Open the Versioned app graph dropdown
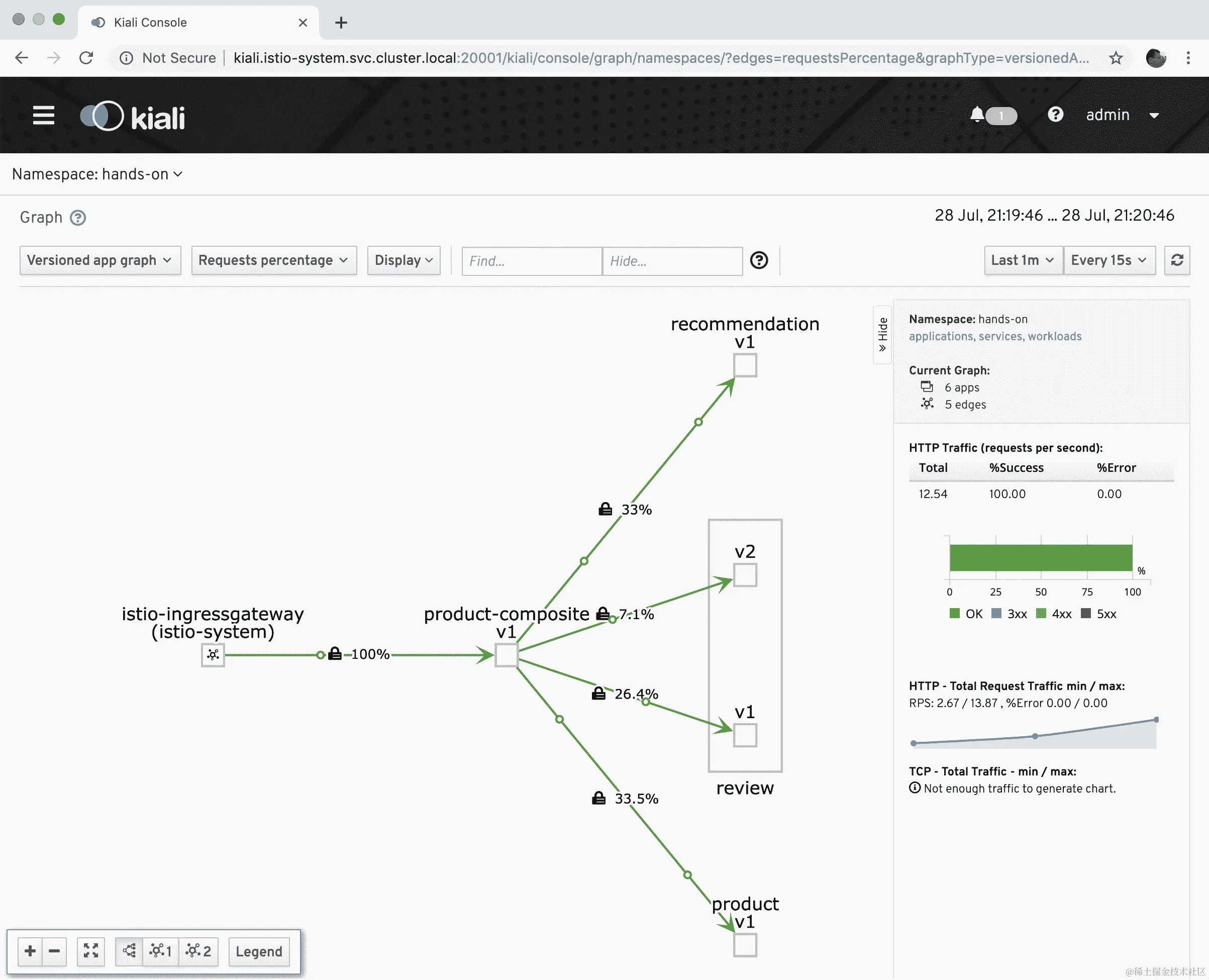 click(x=100, y=260)
